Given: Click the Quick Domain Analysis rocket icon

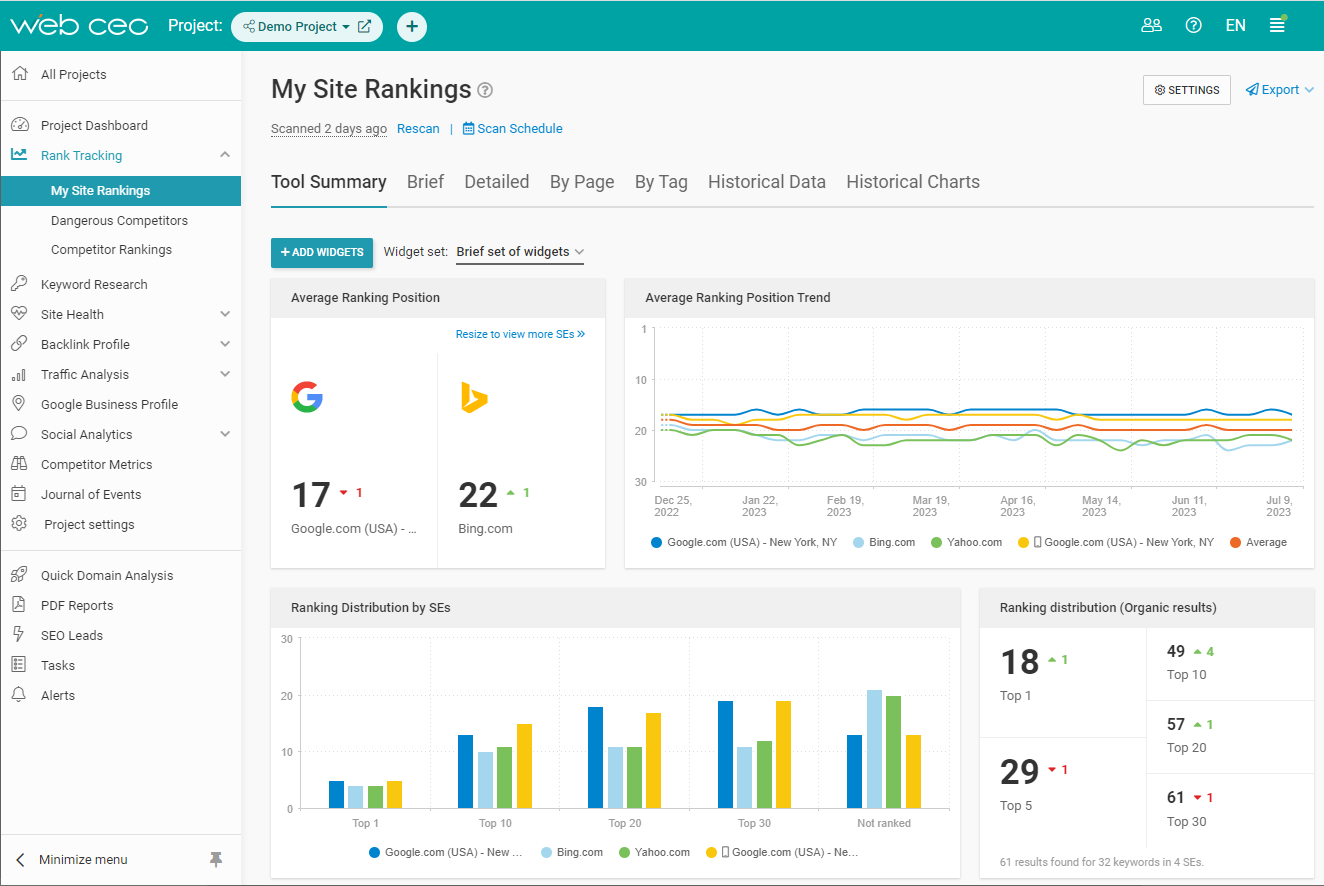Looking at the screenshot, I should [x=19, y=575].
